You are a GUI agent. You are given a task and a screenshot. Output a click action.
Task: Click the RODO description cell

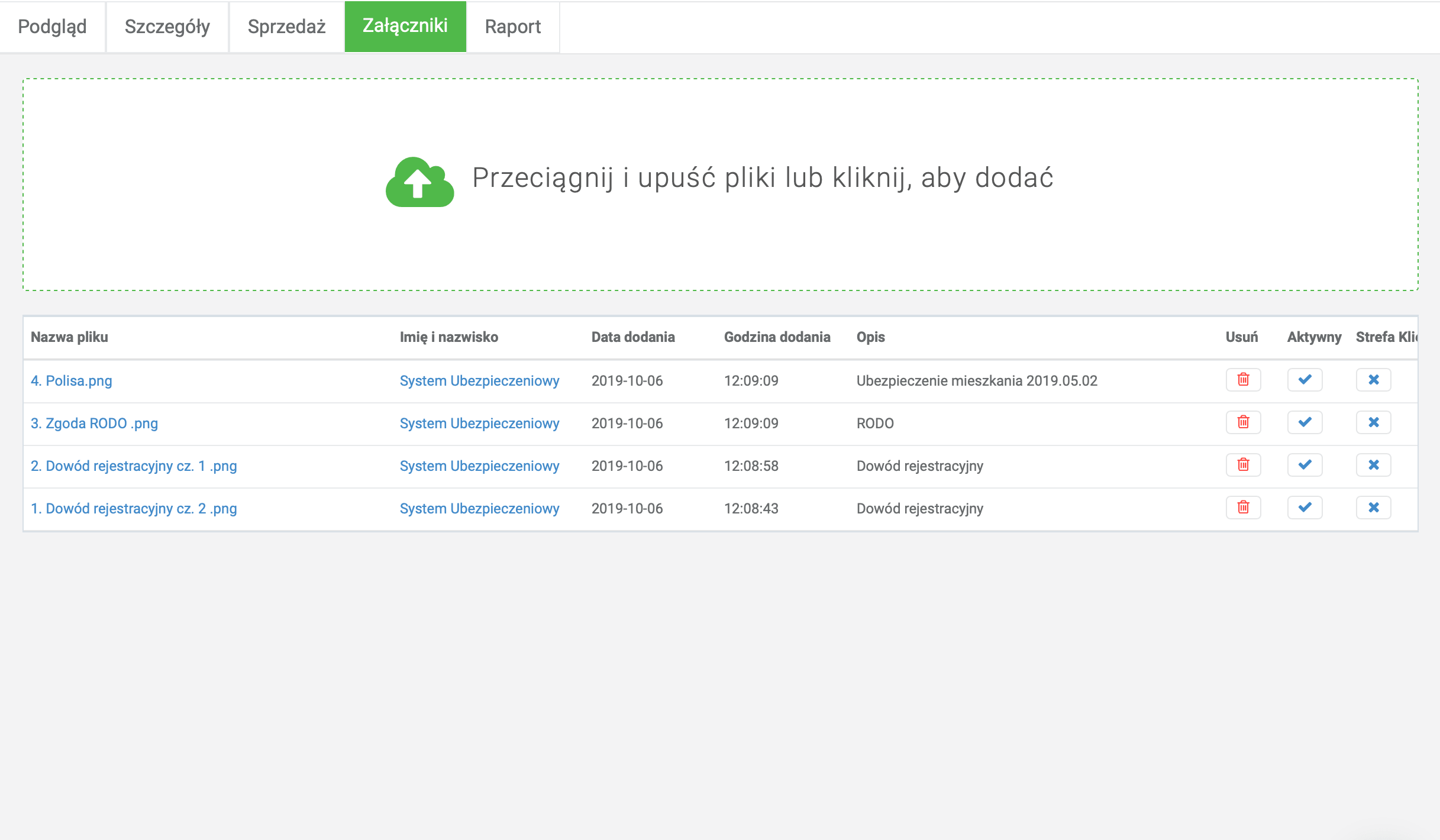click(875, 423)
